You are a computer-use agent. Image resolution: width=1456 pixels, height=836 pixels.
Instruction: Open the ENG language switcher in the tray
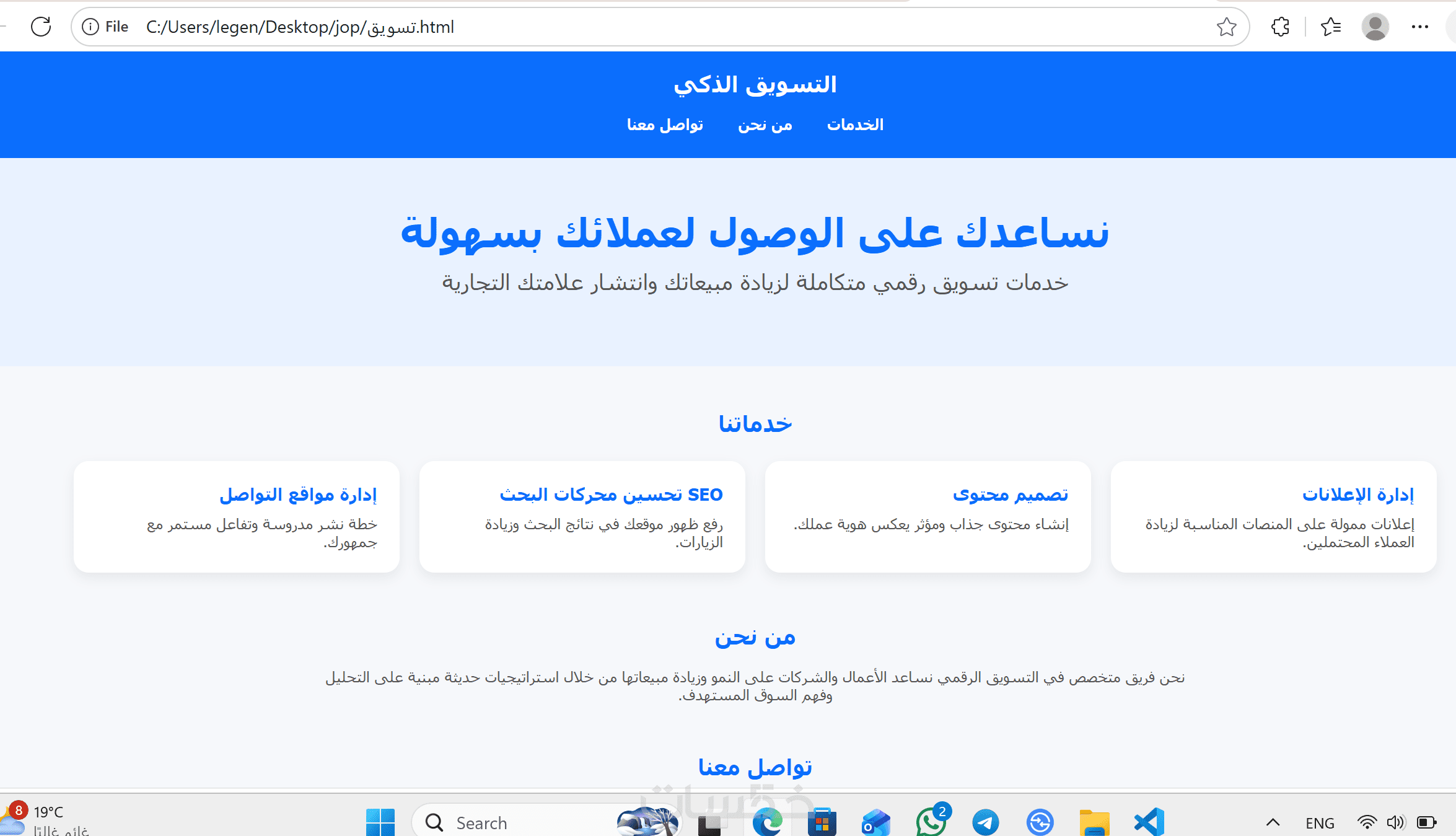click(1319, 823)
